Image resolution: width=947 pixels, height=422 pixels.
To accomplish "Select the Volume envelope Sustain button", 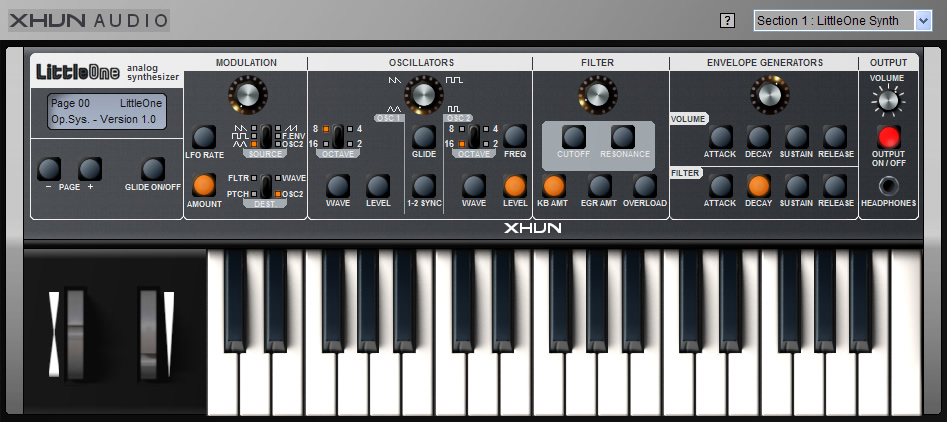I will tap(797, 138).
